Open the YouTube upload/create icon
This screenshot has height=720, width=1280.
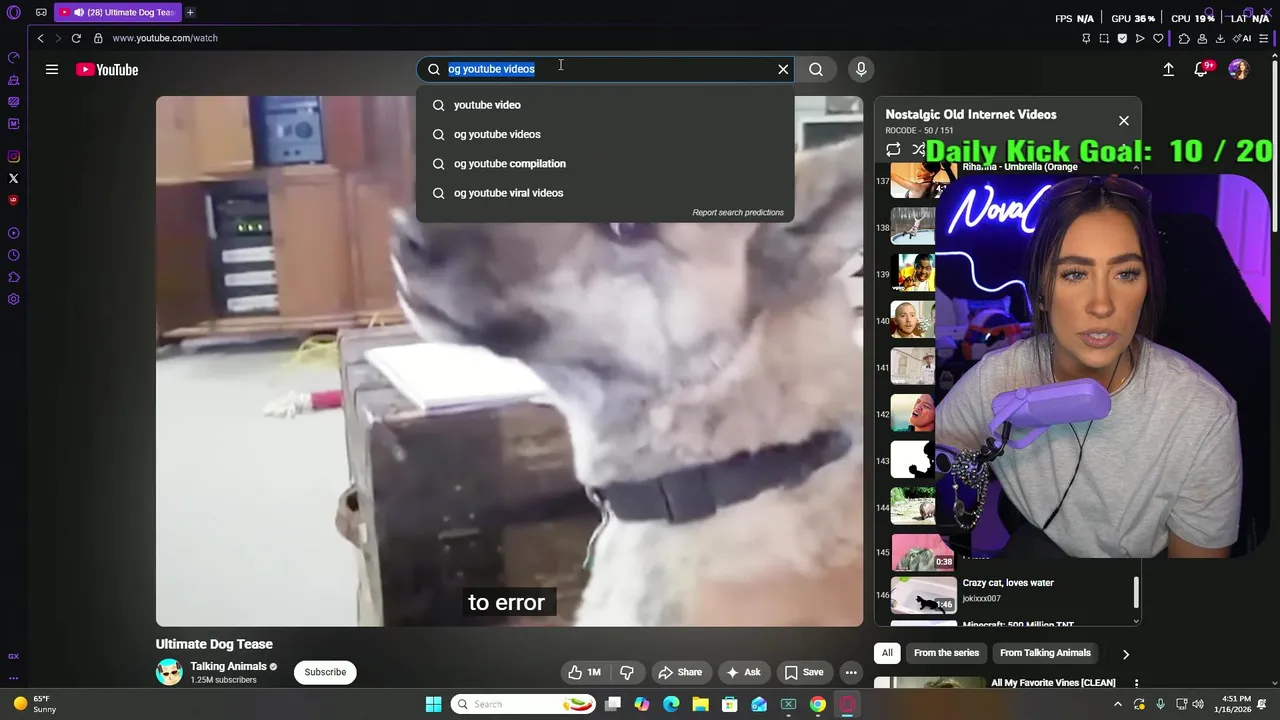pos(1168,69)
